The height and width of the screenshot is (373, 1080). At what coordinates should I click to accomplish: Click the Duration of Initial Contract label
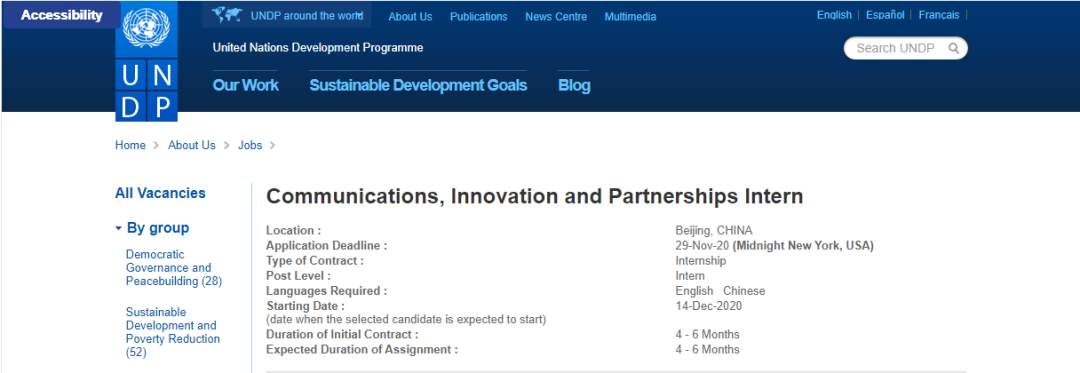[342, 334]
